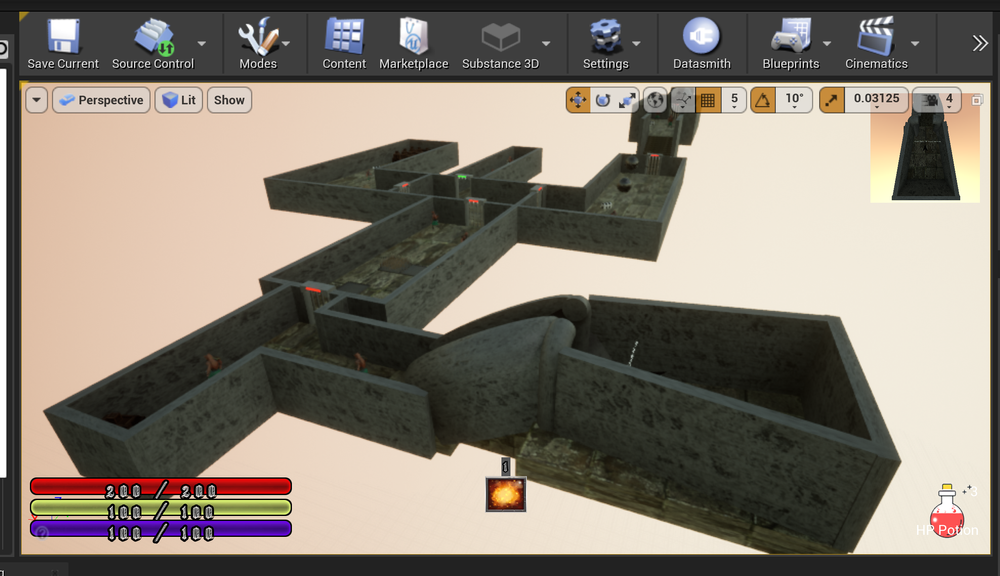Screen dimensions: 1000x576
Task: Open the camera speed setting control
Action: (x=938, y=100)
